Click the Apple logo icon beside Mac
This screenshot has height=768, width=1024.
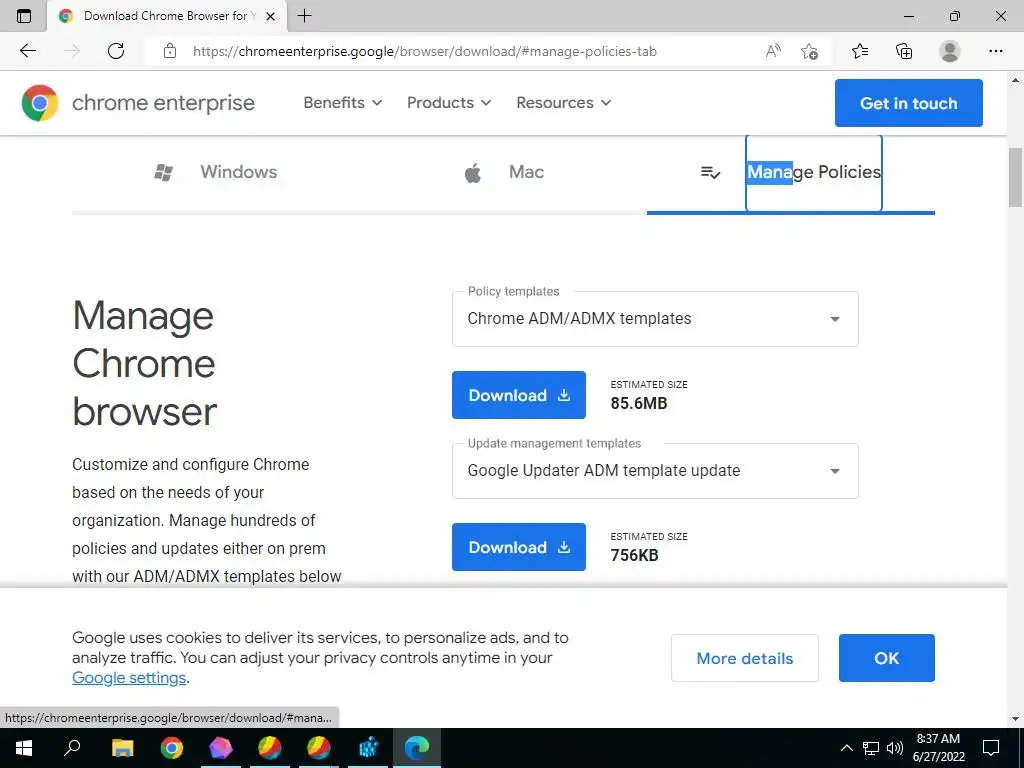point(473,173)
